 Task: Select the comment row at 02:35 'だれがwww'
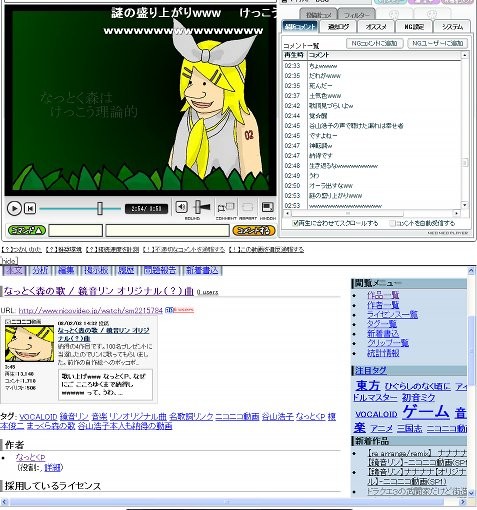372,76
